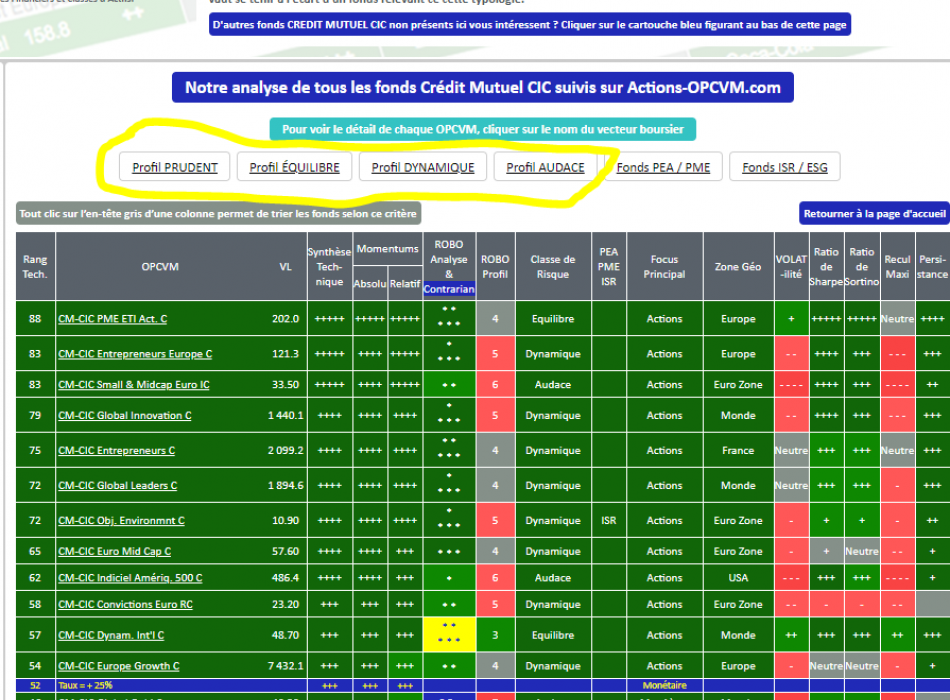View CM-CIC Global Leaders C details
The height and width of the screenshot is (700, 950).
118,485
